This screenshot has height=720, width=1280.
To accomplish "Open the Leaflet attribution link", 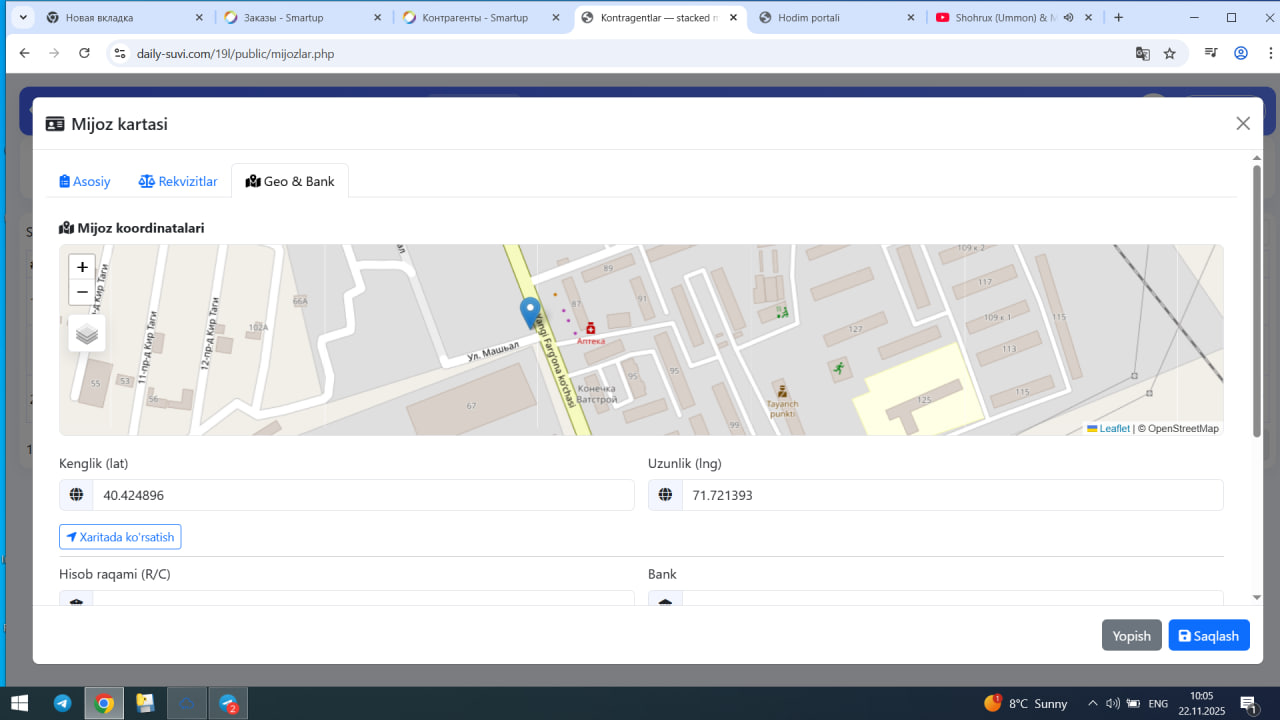I will coord(1114,428).
